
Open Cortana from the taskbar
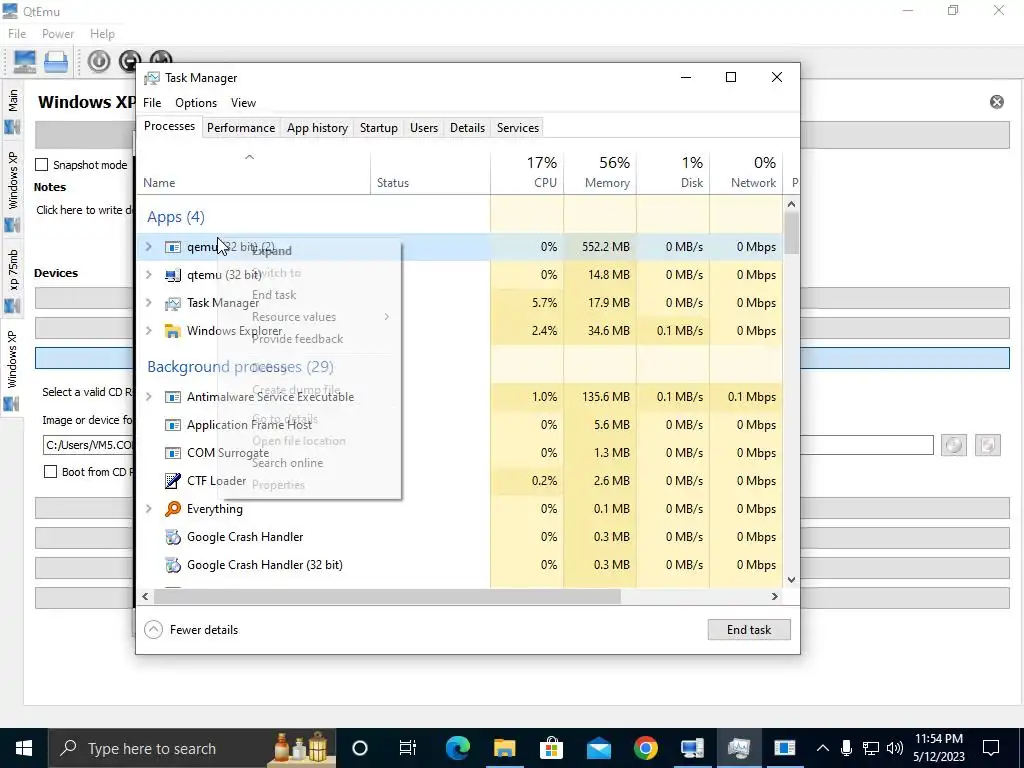(360, 748)
